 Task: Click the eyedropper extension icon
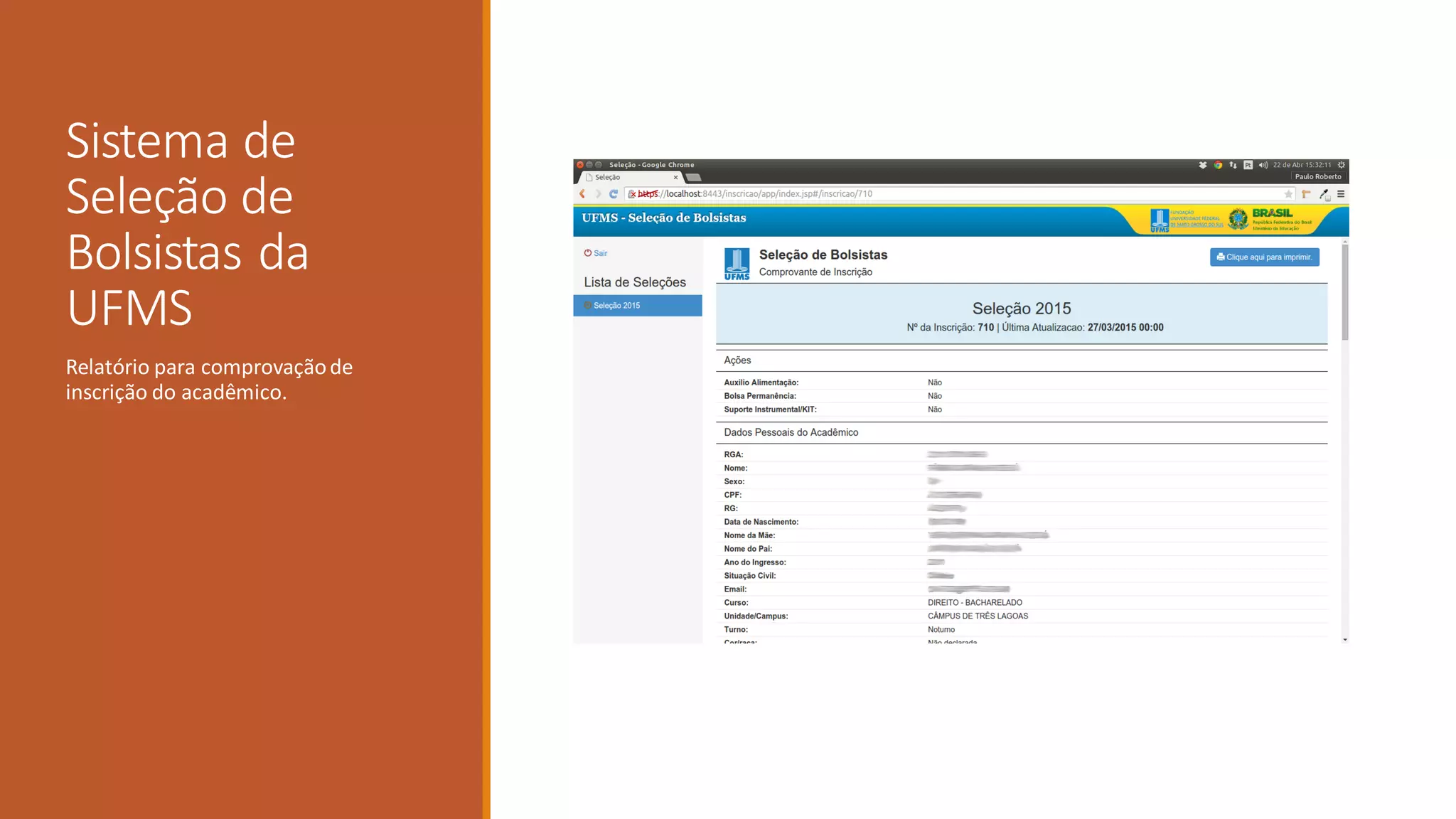(1324, 194)
